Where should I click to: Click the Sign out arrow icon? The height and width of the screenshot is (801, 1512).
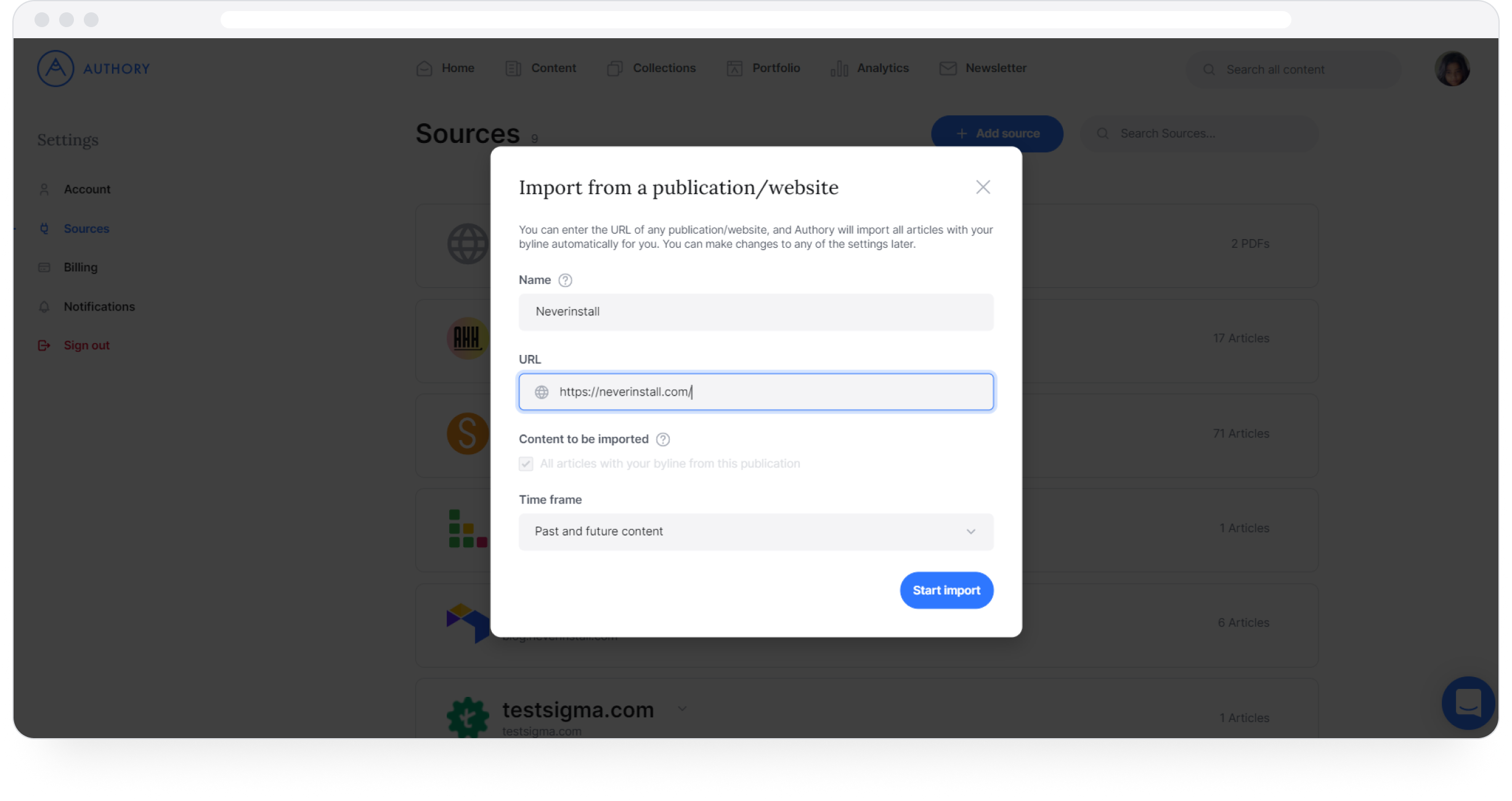[44, 346]
